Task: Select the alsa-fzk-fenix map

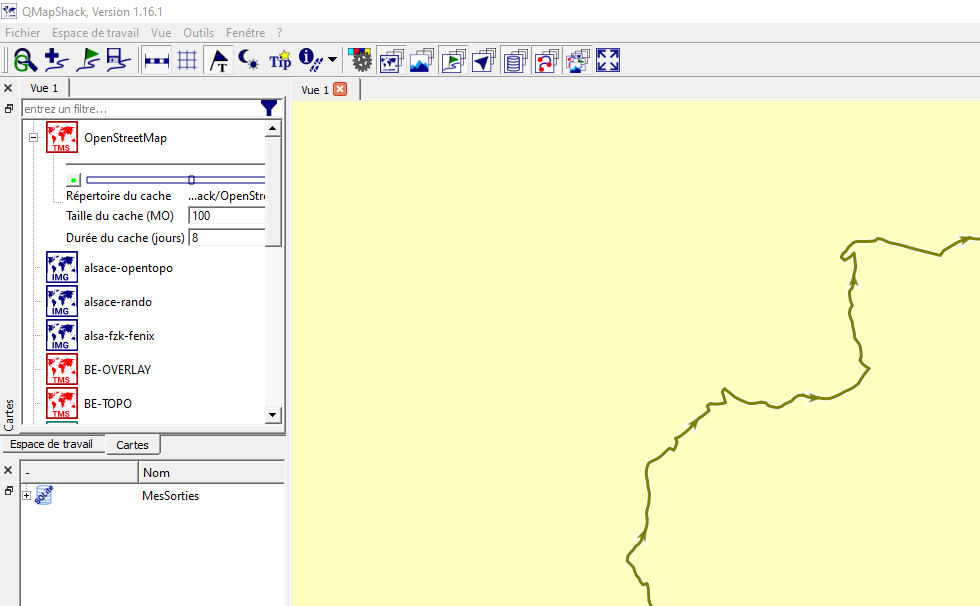Action: click(119, 335)
